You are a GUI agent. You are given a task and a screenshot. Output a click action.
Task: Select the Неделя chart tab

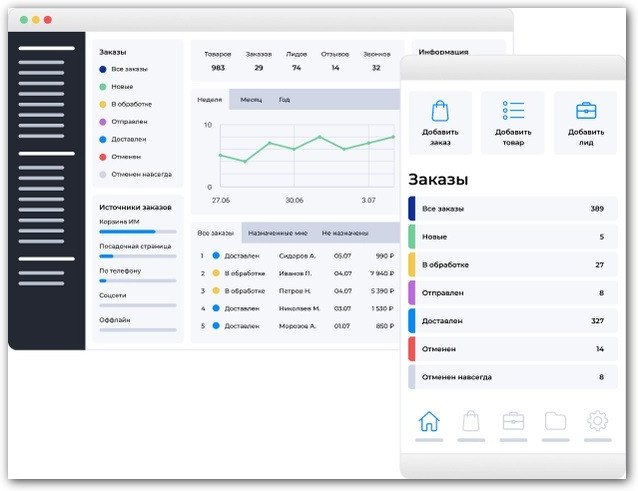tap(210, 100)
